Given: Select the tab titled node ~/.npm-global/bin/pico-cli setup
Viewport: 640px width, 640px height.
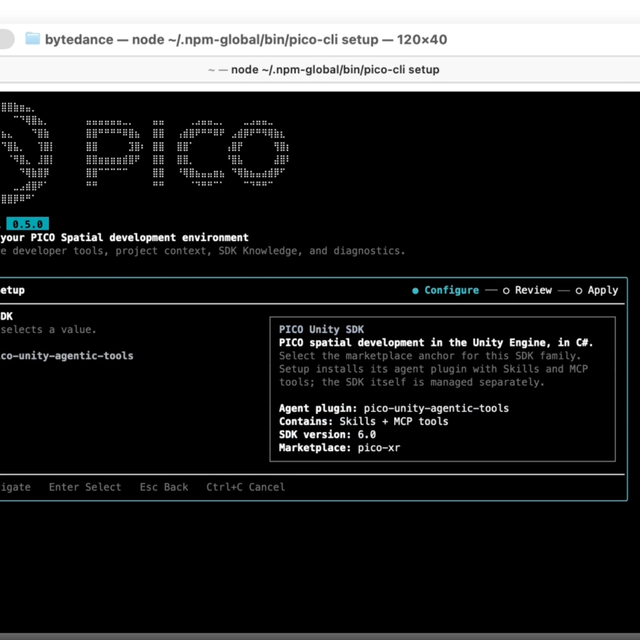Looking at the screenshot, I should (x=324, y=70).
